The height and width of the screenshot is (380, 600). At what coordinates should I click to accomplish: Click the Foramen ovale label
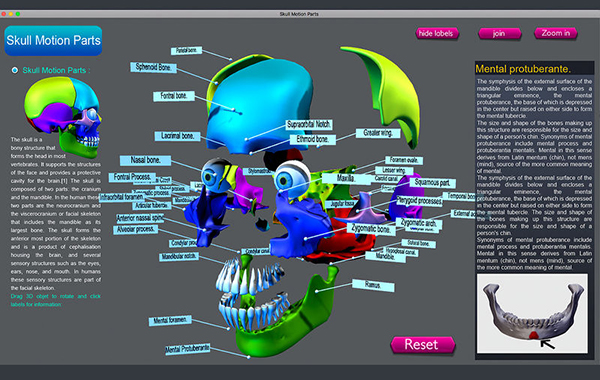point(404,160)
